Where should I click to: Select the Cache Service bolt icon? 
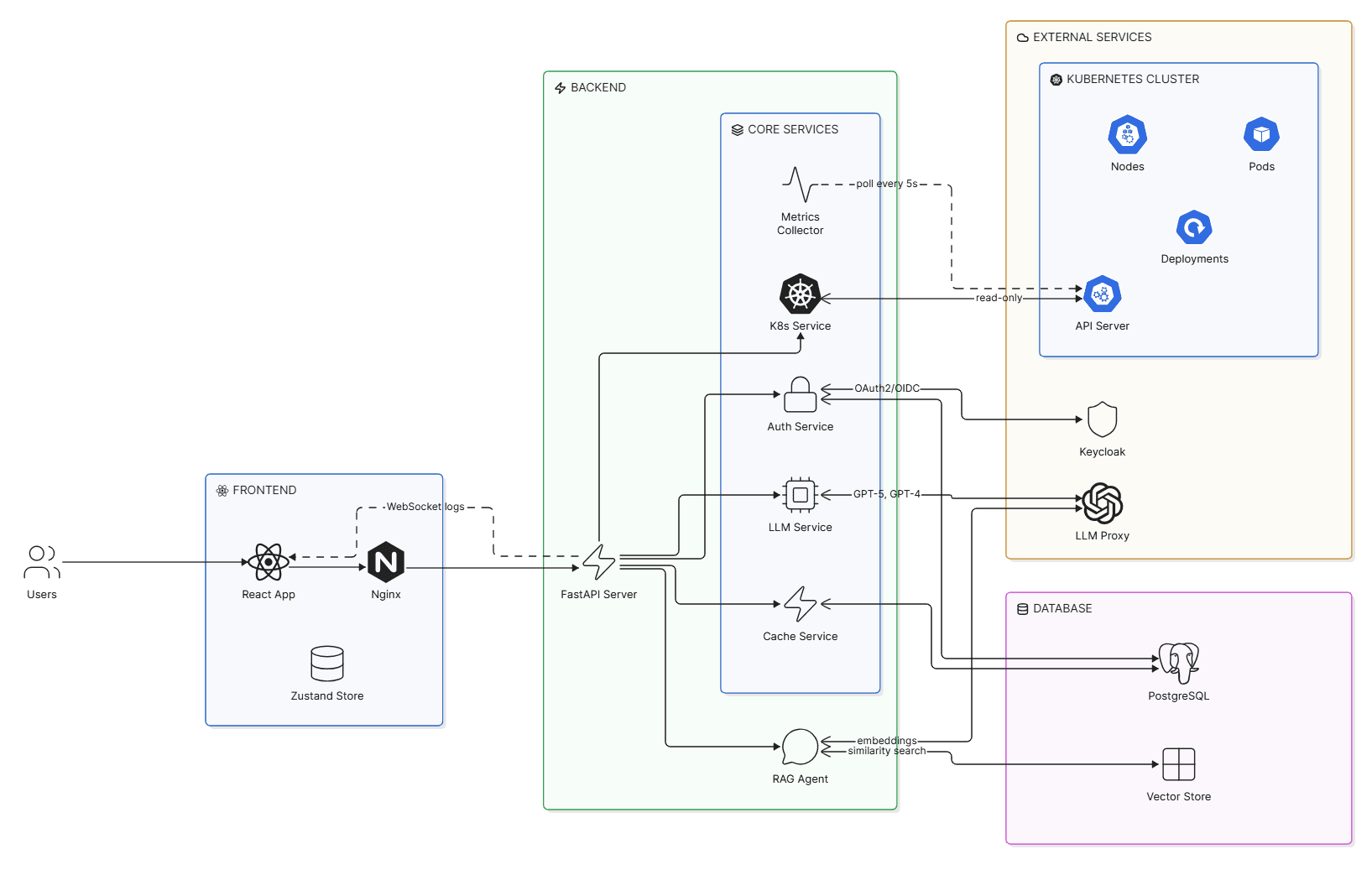click(801, 604)
